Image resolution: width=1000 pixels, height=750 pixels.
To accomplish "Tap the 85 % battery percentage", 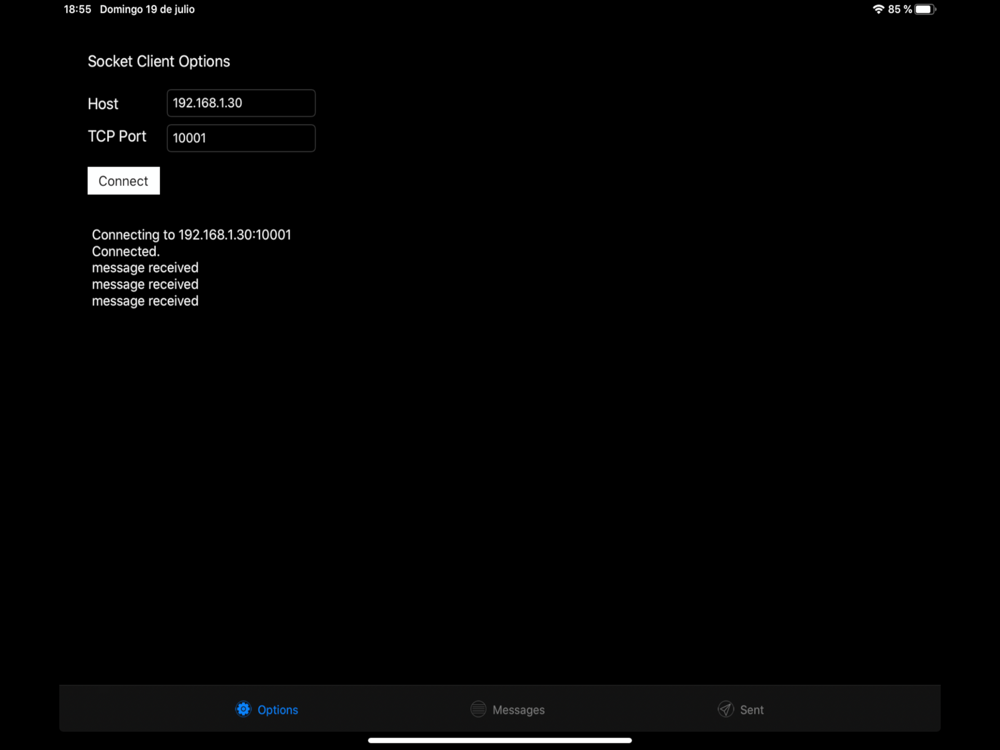I will tap(900, 9).
